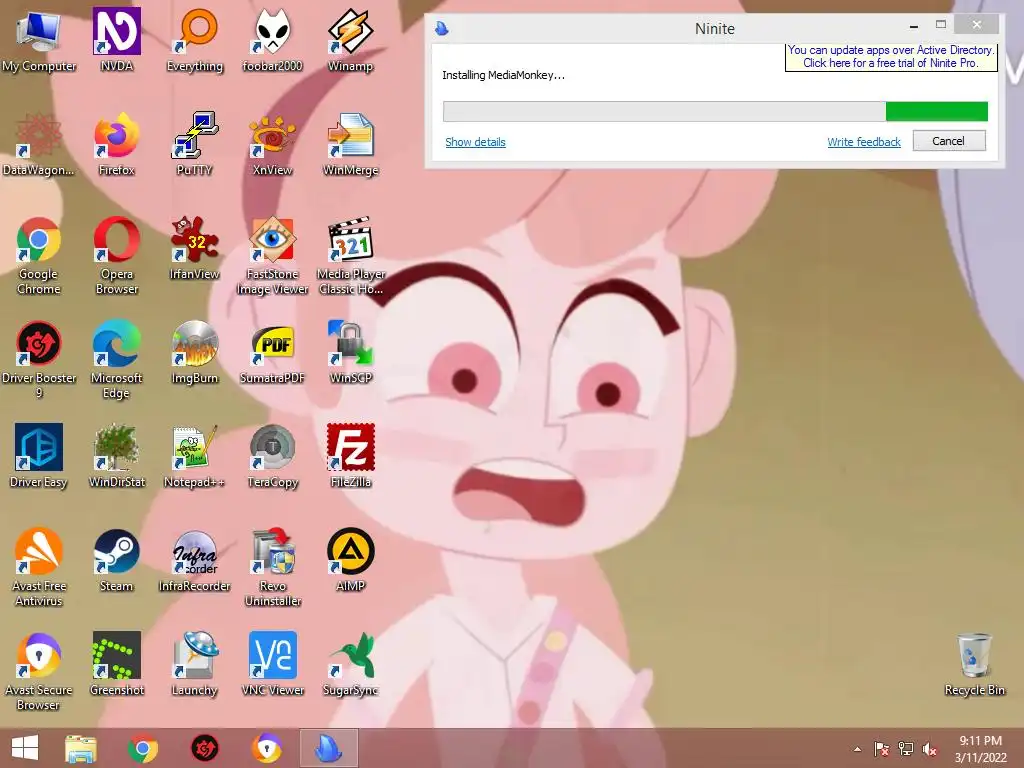Select the InfraRecorder shortcut icon

point(195,560)
